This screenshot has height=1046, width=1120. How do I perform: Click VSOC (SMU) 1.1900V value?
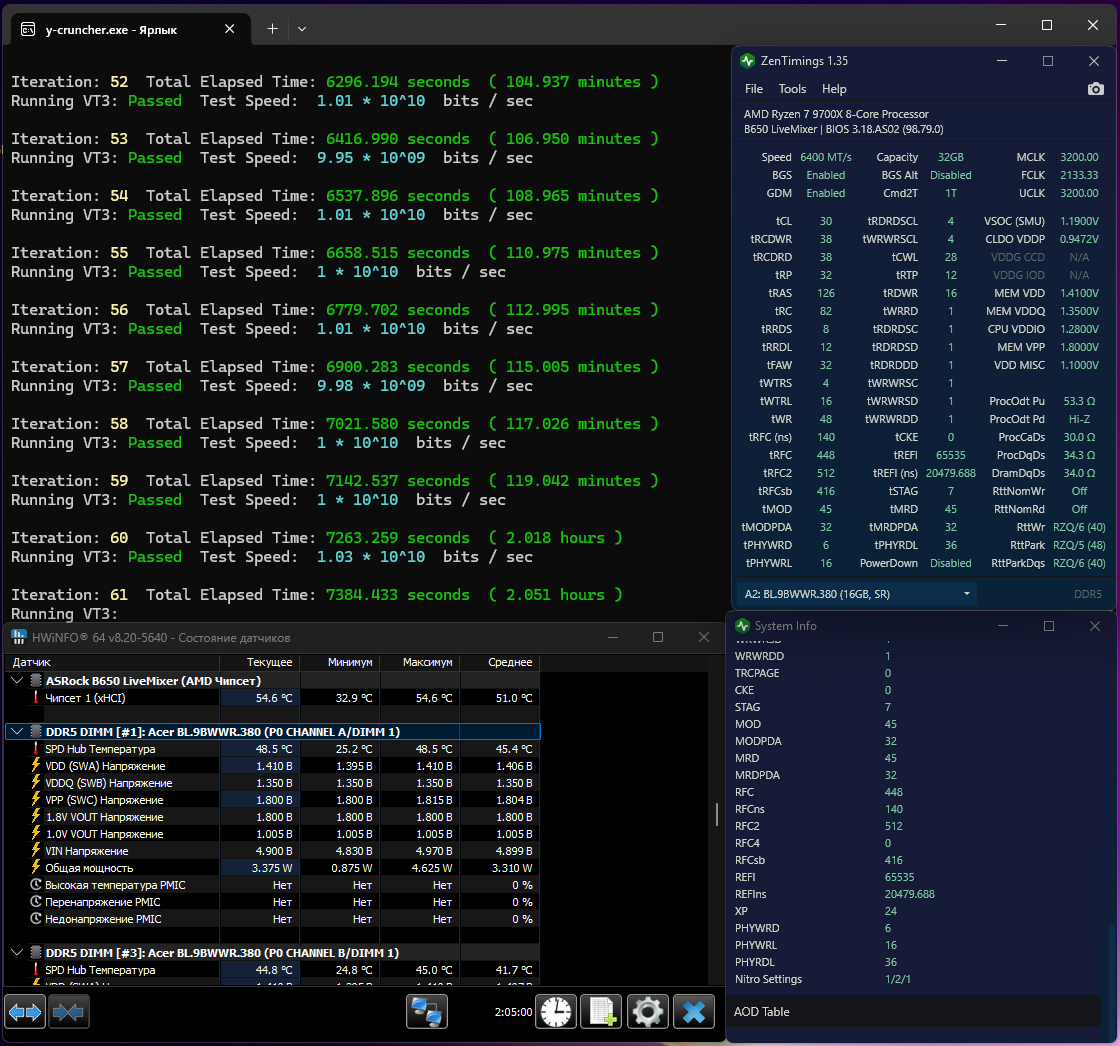pos(1079,221)
